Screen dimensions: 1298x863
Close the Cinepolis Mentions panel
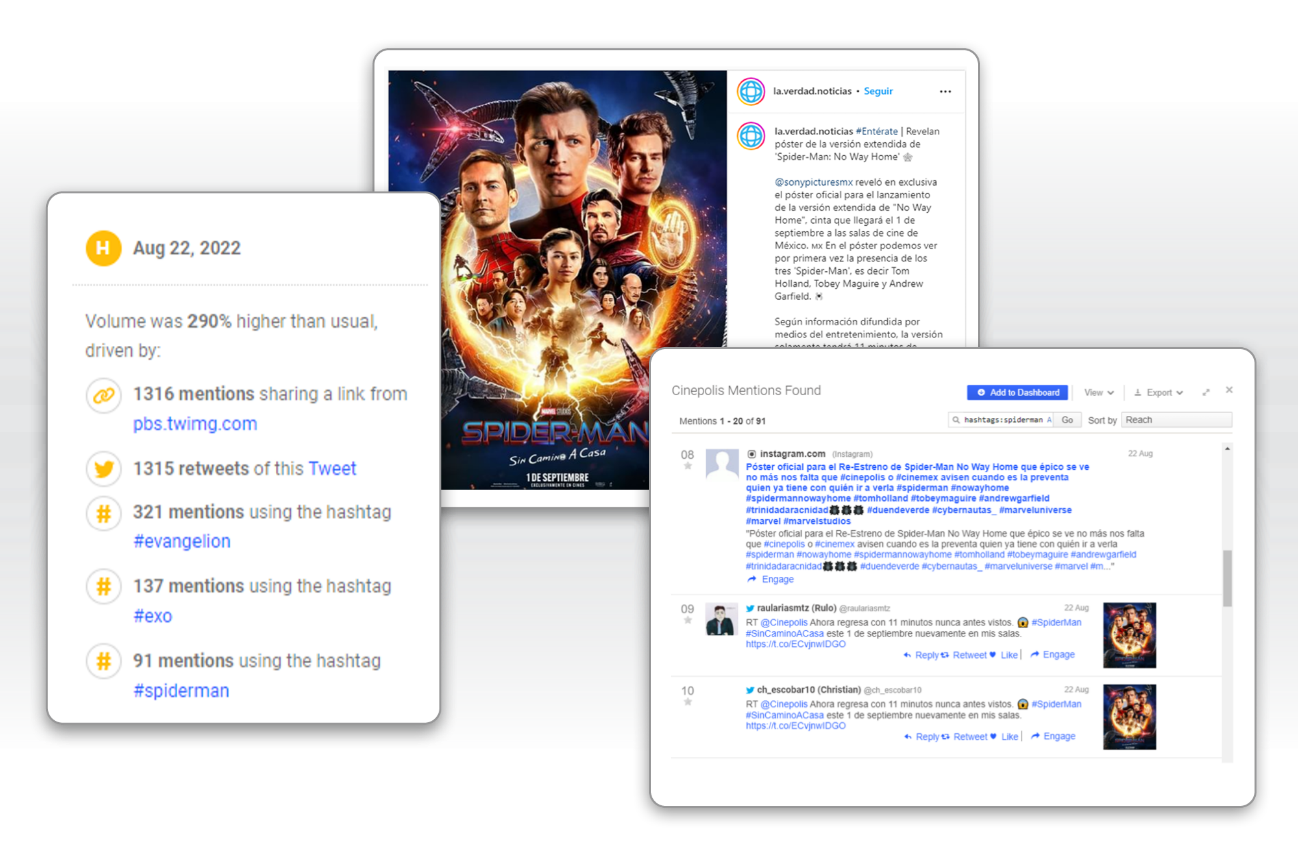pyautogui.click(x=1229, y=391)
